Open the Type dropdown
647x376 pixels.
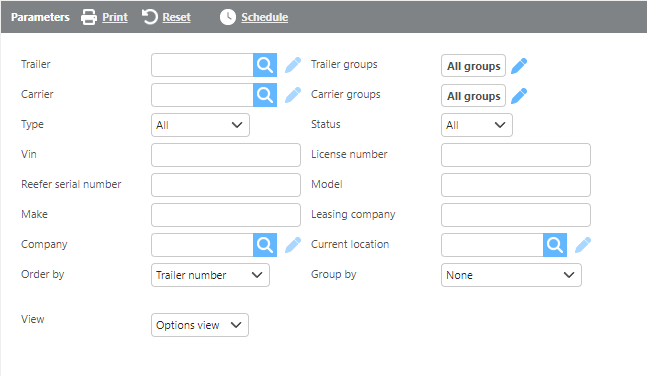200,125
